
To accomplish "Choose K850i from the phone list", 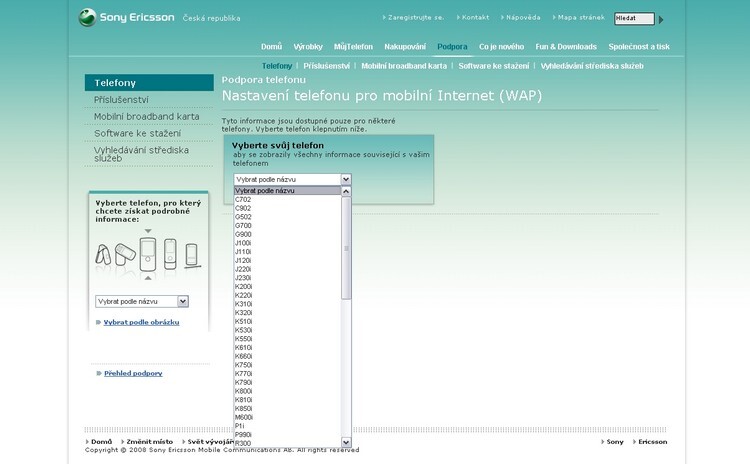I will click(287, 409).
